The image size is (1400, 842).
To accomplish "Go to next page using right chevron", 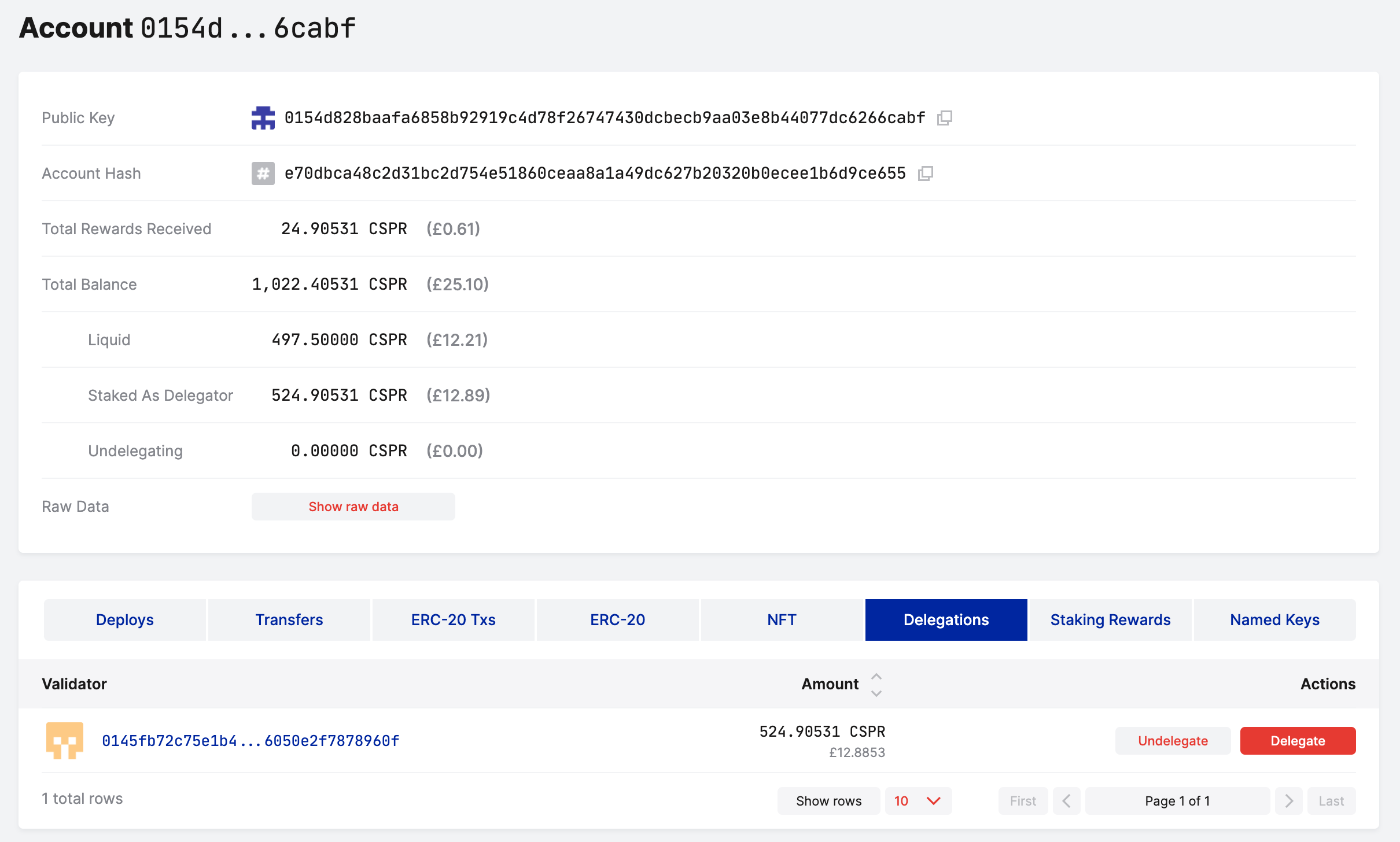I will (x=1288, y=801).
